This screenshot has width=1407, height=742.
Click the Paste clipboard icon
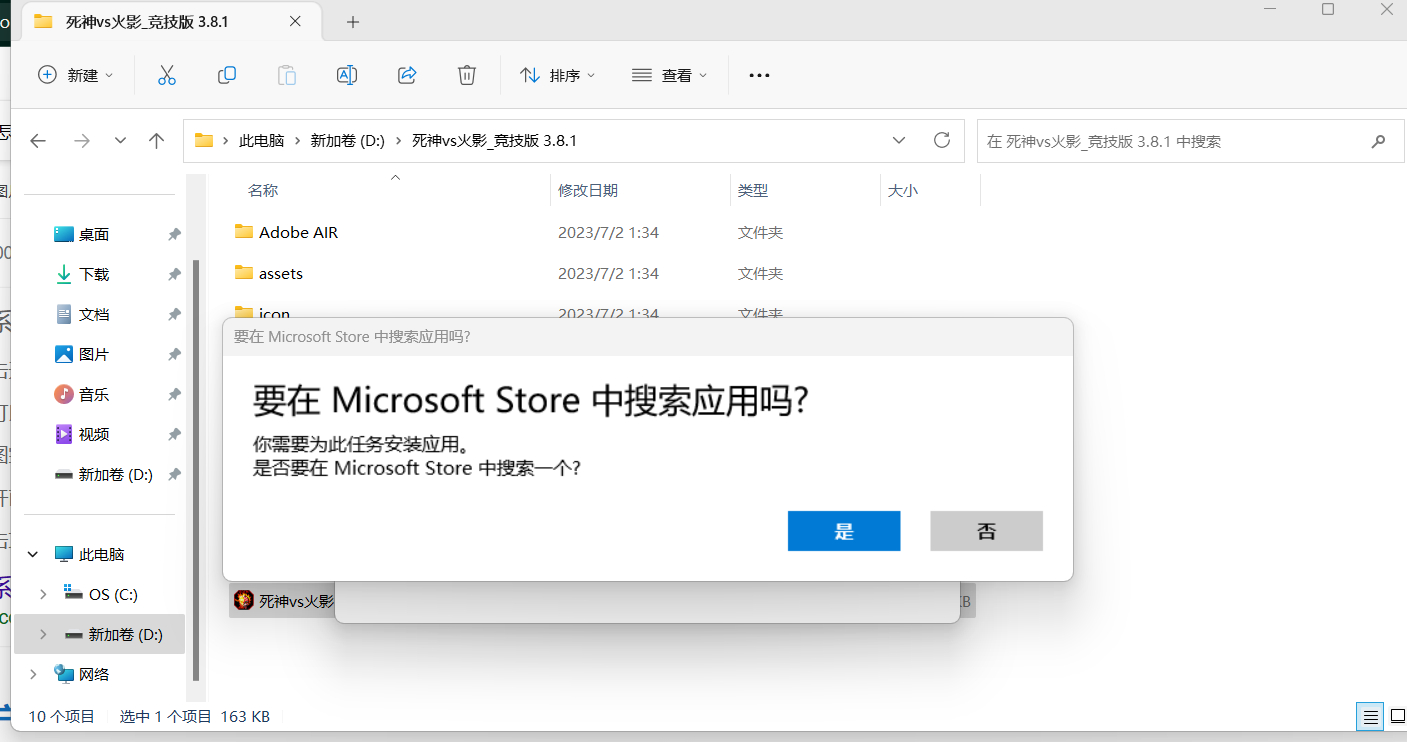(287, 75)
